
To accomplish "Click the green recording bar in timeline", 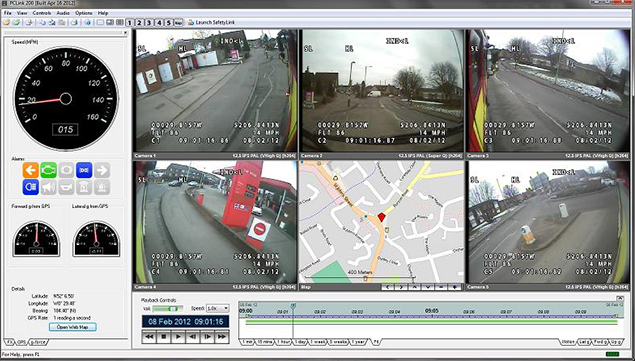I will click(x=432, y=322).
